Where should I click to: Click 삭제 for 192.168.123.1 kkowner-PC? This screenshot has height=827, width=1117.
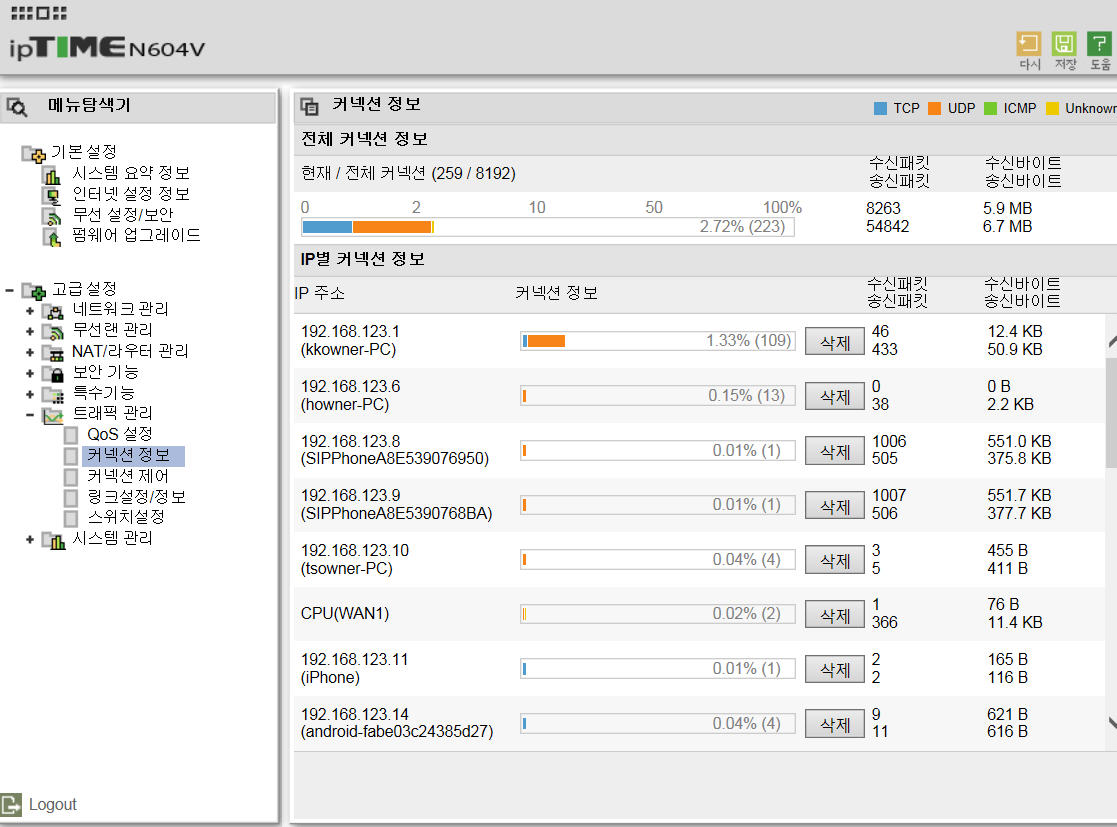pyautogui.click(x=835, y=341)
